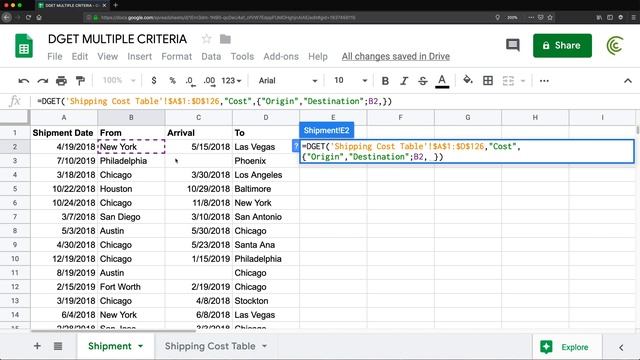The width and height of the screenshot is (640, 360).
Task: Open the View menu
Action: coord(107,56)
